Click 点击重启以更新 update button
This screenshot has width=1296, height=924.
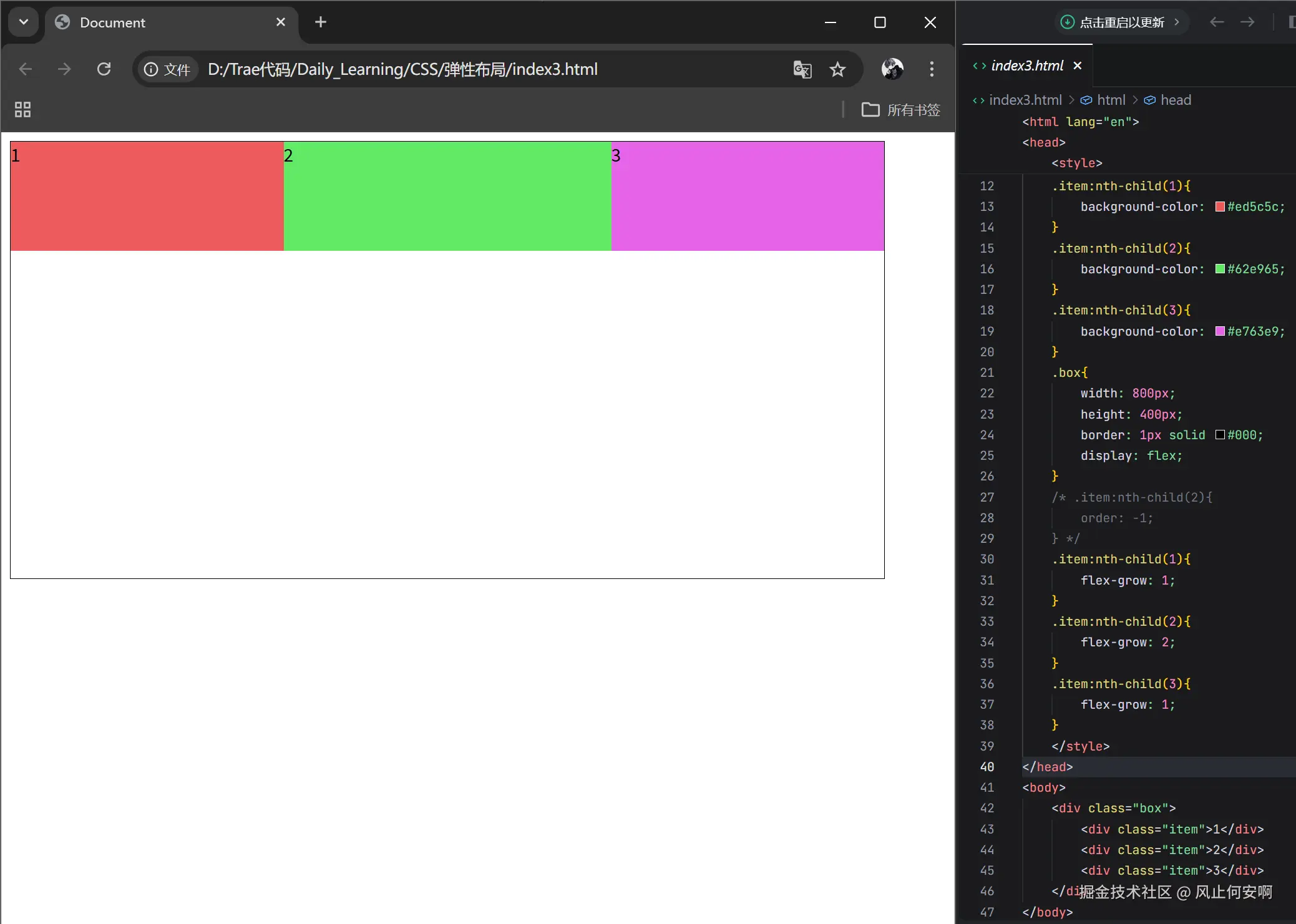coord(1121,22)
